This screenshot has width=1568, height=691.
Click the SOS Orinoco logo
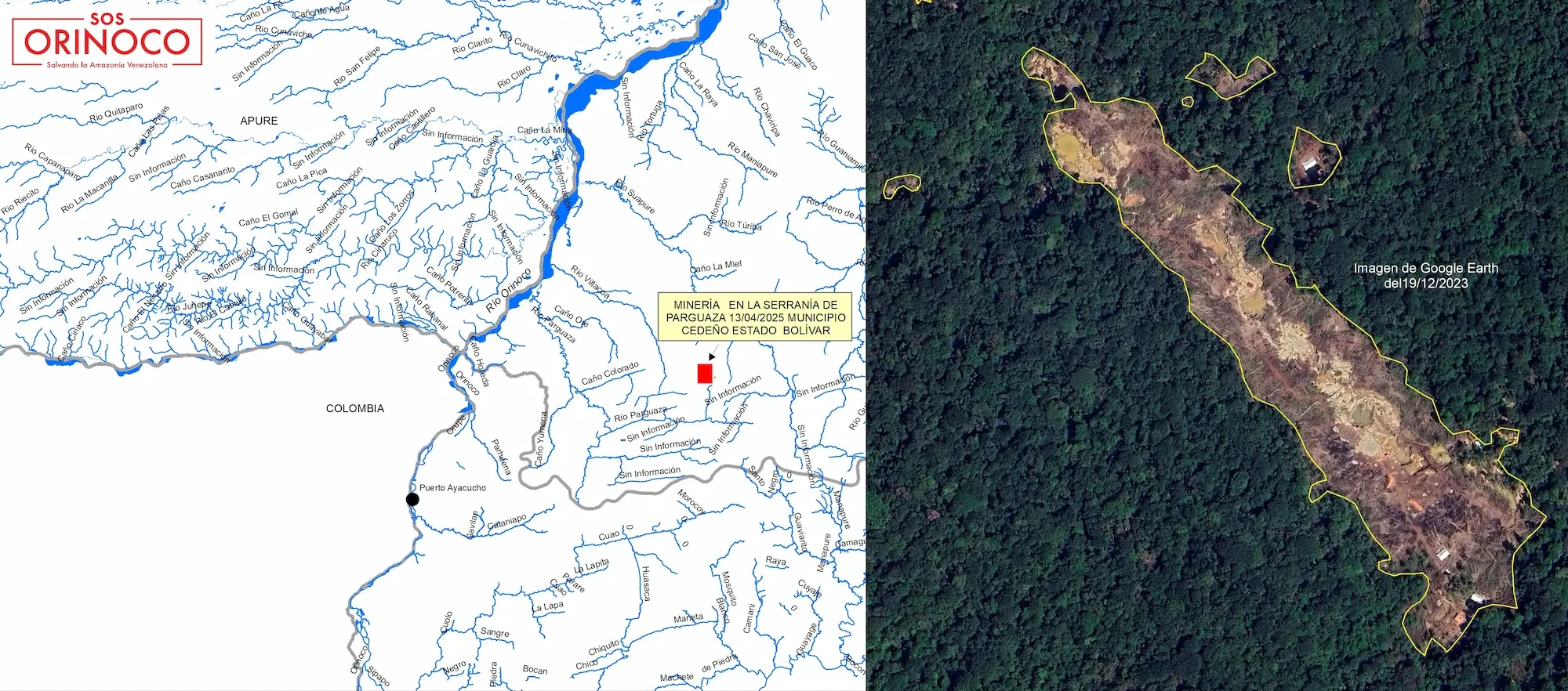coord(107,40)
